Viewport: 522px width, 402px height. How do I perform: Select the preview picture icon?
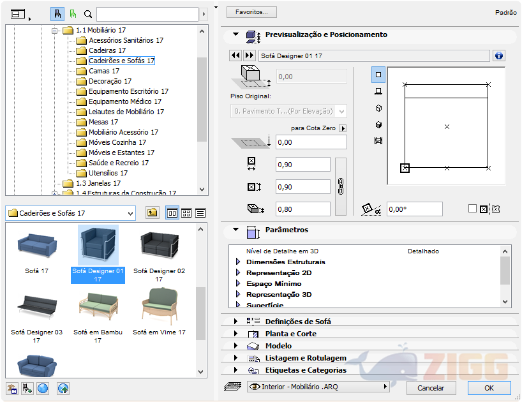point(378,141)
